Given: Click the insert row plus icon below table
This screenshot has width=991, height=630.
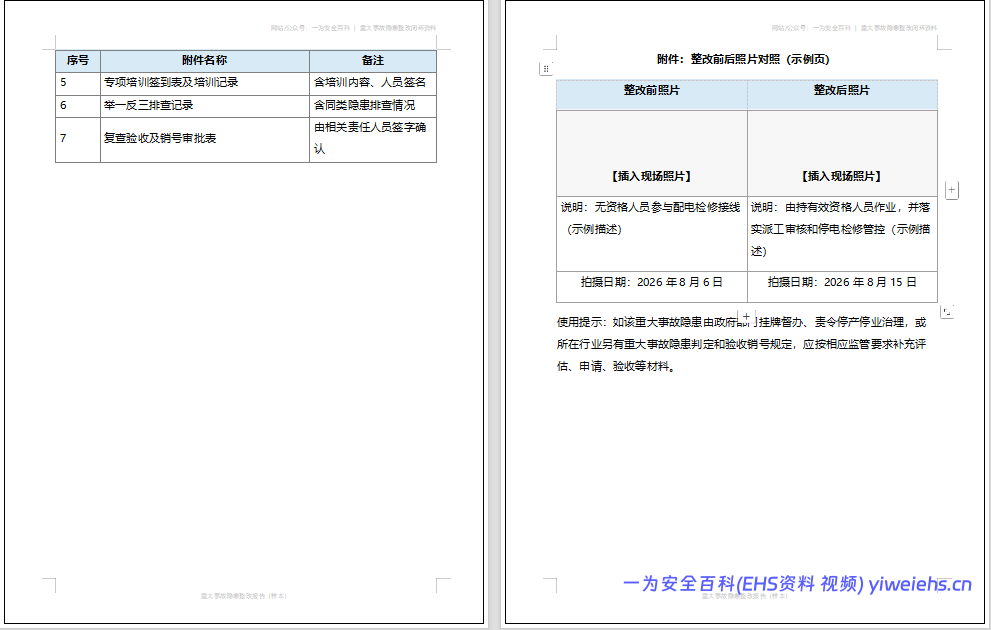Looking at the screenshot, I should tap(746, 317).
